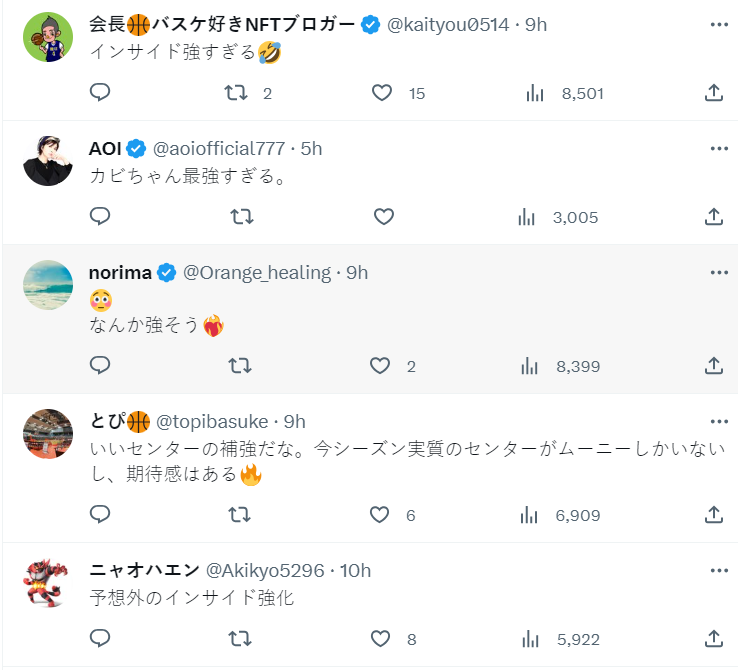
Task: Share the Akikyo5296 tweet
Action: [714, 638]
